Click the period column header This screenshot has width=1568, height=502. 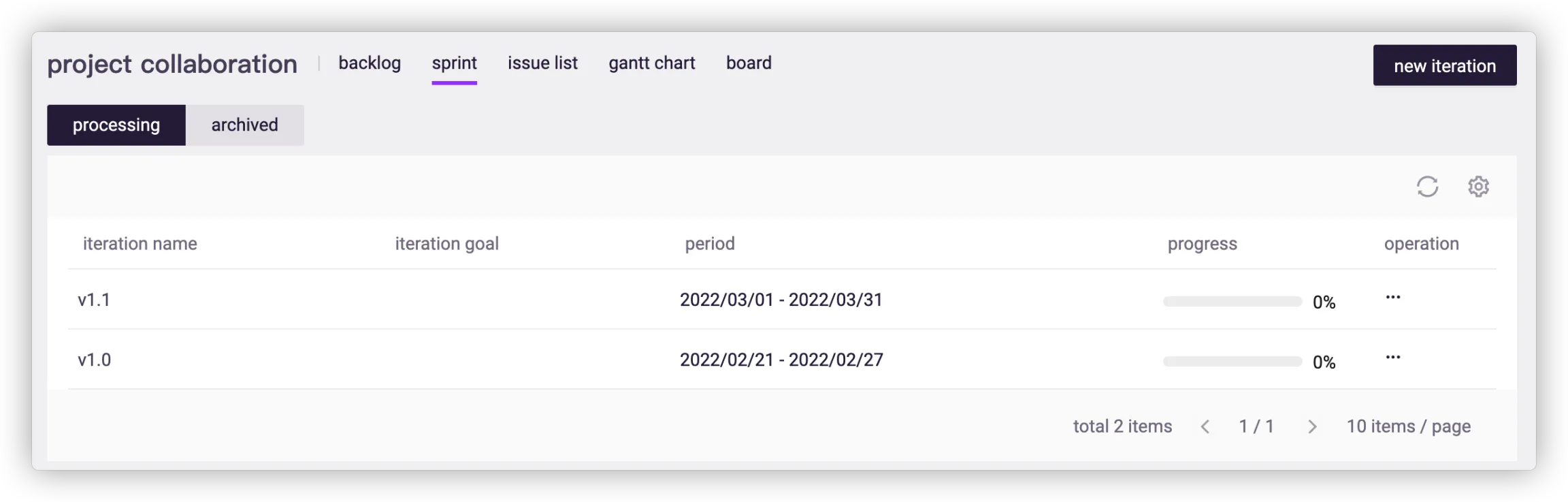(x=709, y=244)
